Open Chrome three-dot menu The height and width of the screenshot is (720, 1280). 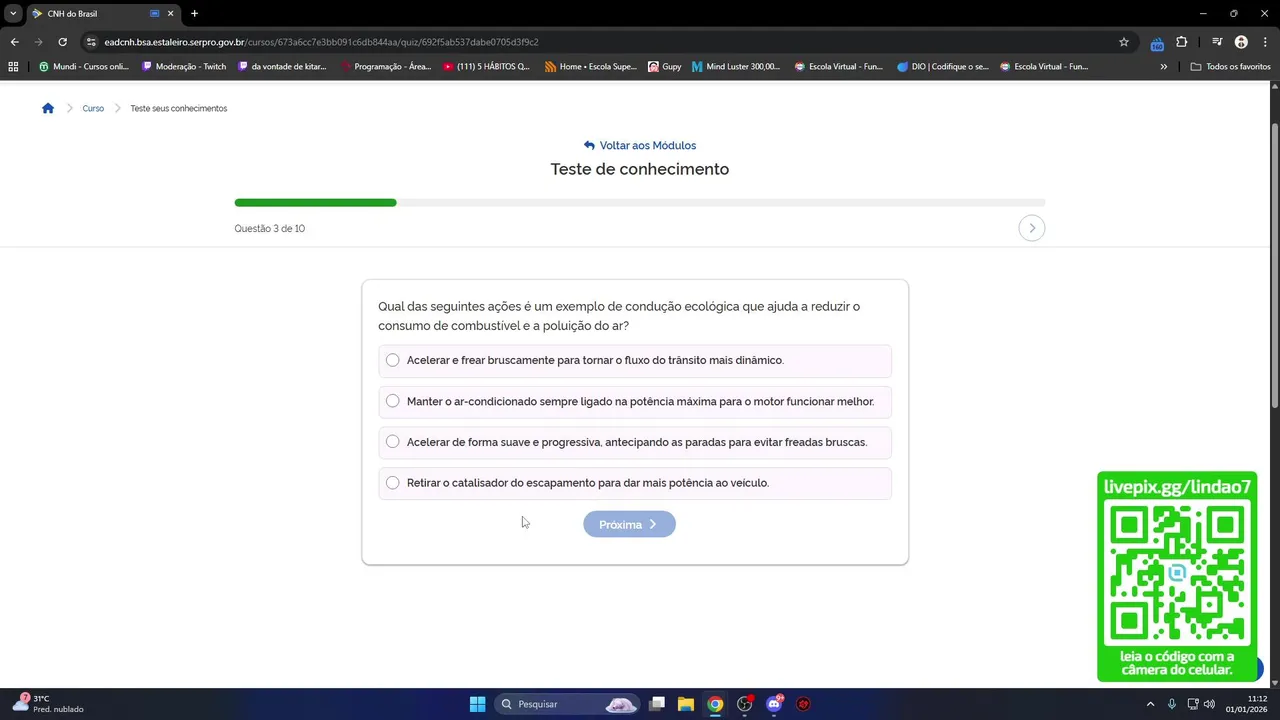pos(1266,42)
